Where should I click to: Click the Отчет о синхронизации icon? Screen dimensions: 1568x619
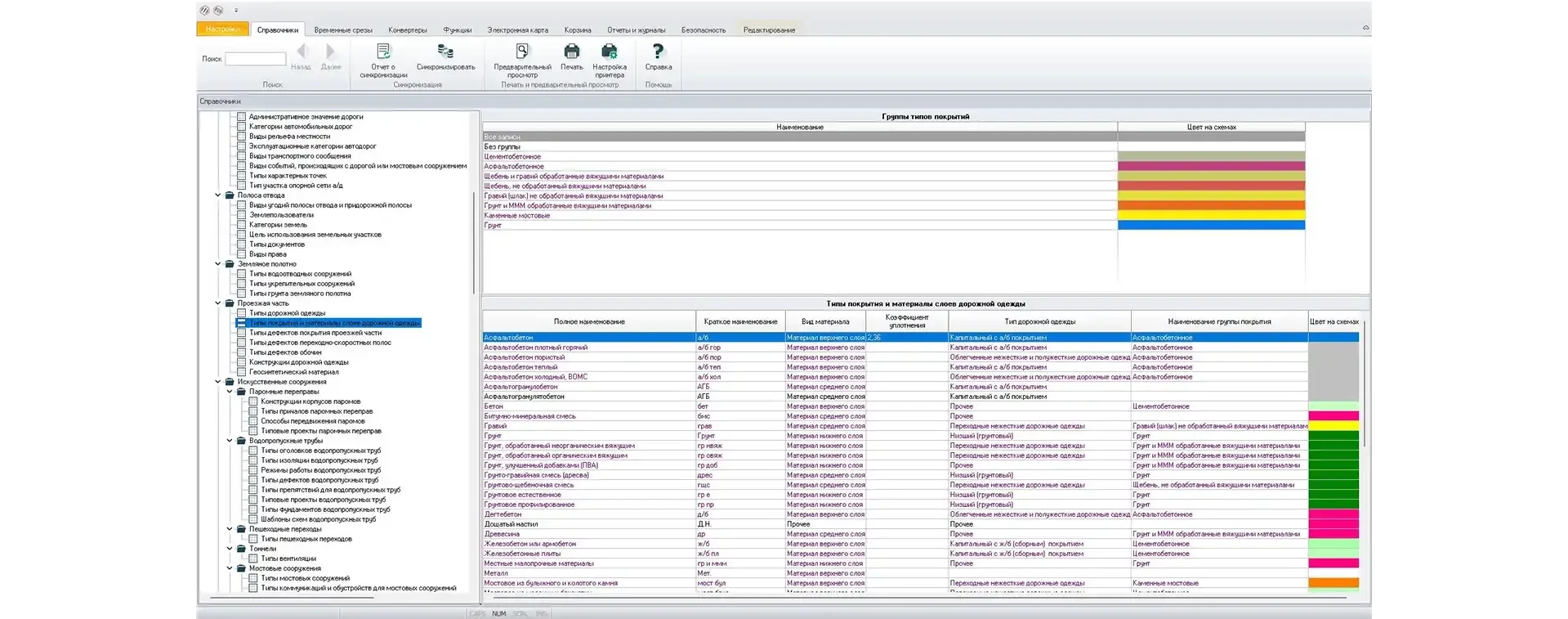tap(383, 52)
